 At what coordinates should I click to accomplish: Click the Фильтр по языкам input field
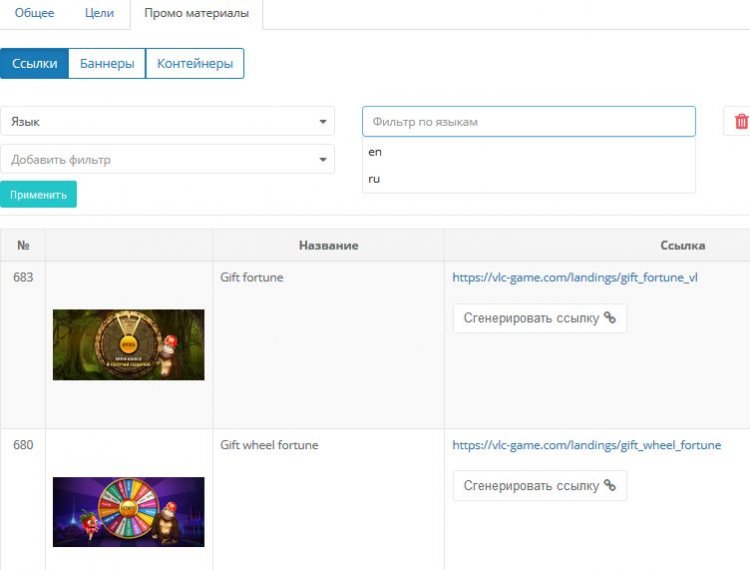click(528, 121)
